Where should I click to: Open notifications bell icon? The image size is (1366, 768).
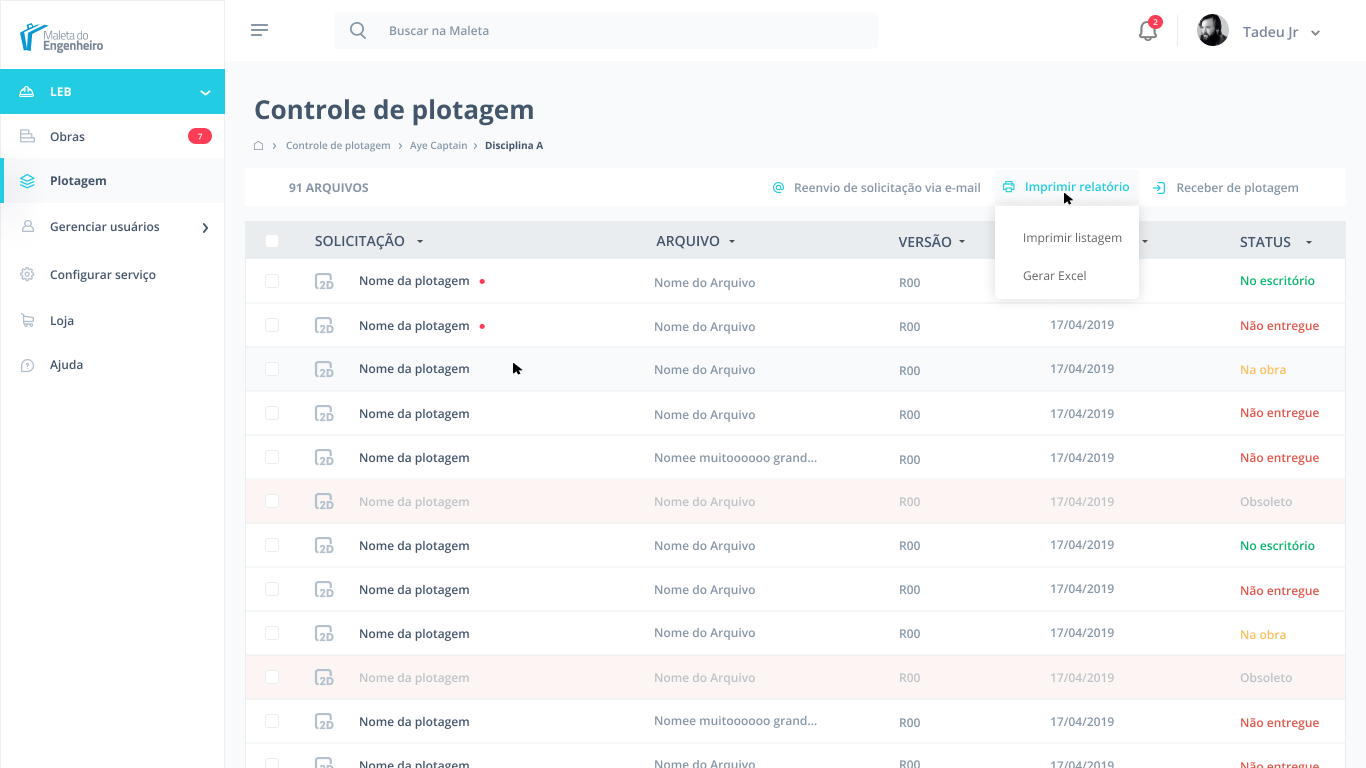tap(1148, 31)
